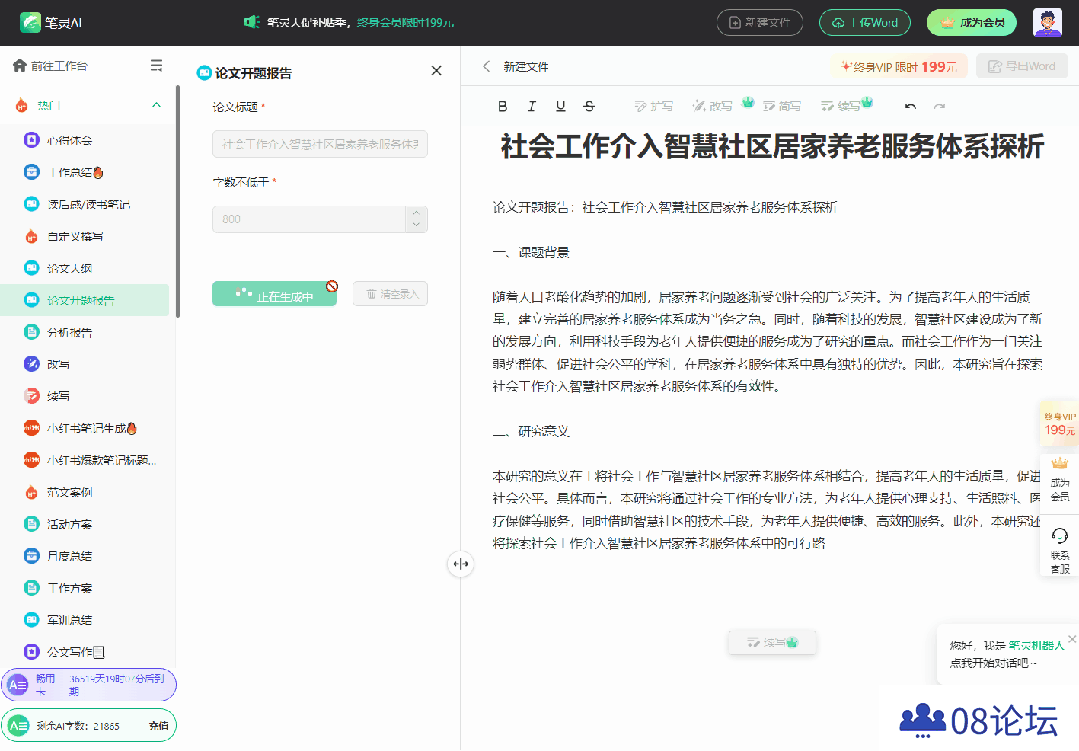The width and height of the screenshot is (1079, 751).
Task: Collapse sidebar with the hamburger icon
Action: click(156, 65)
